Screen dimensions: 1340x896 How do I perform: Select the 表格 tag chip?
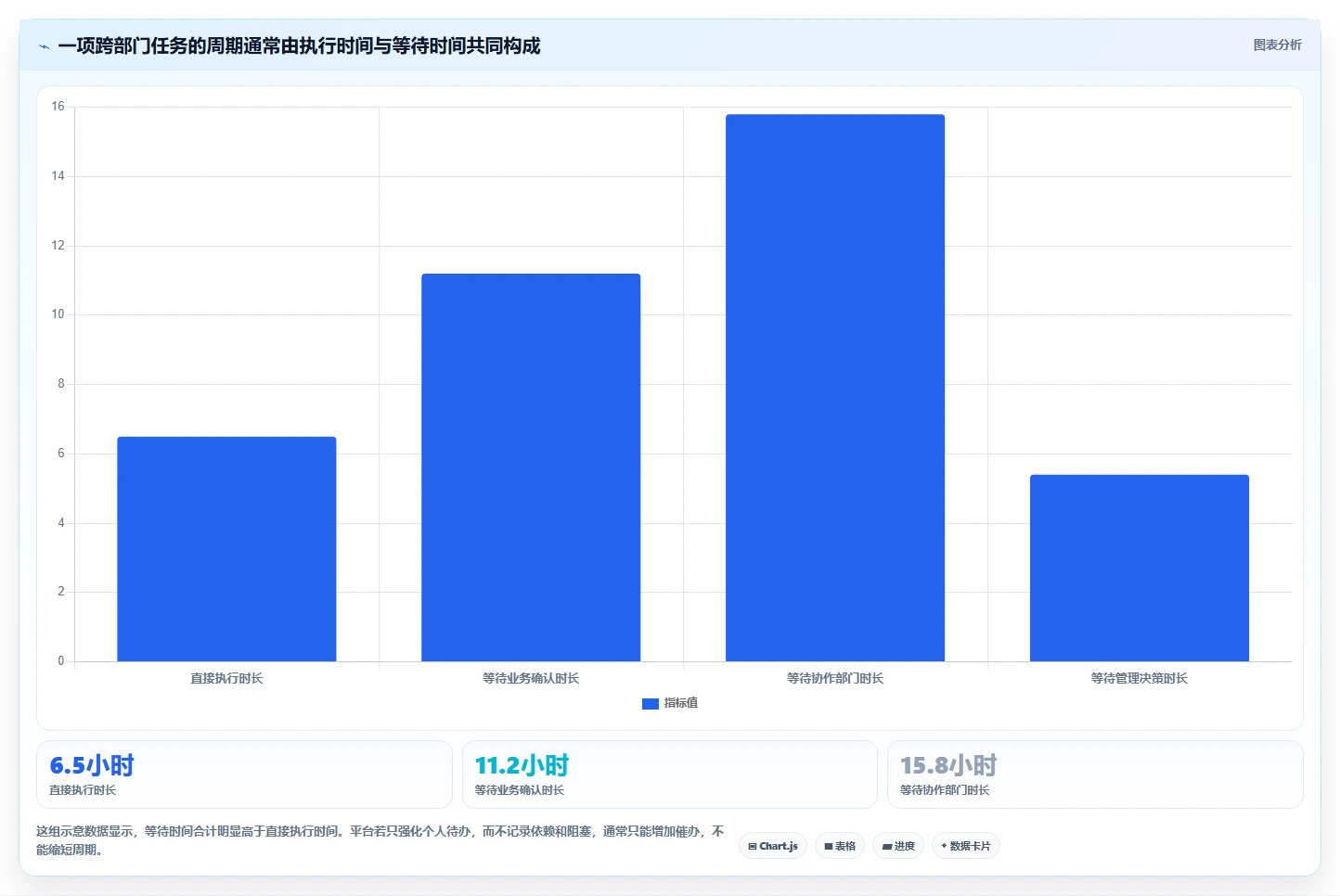pyautogui.click(x=840, y=846)
